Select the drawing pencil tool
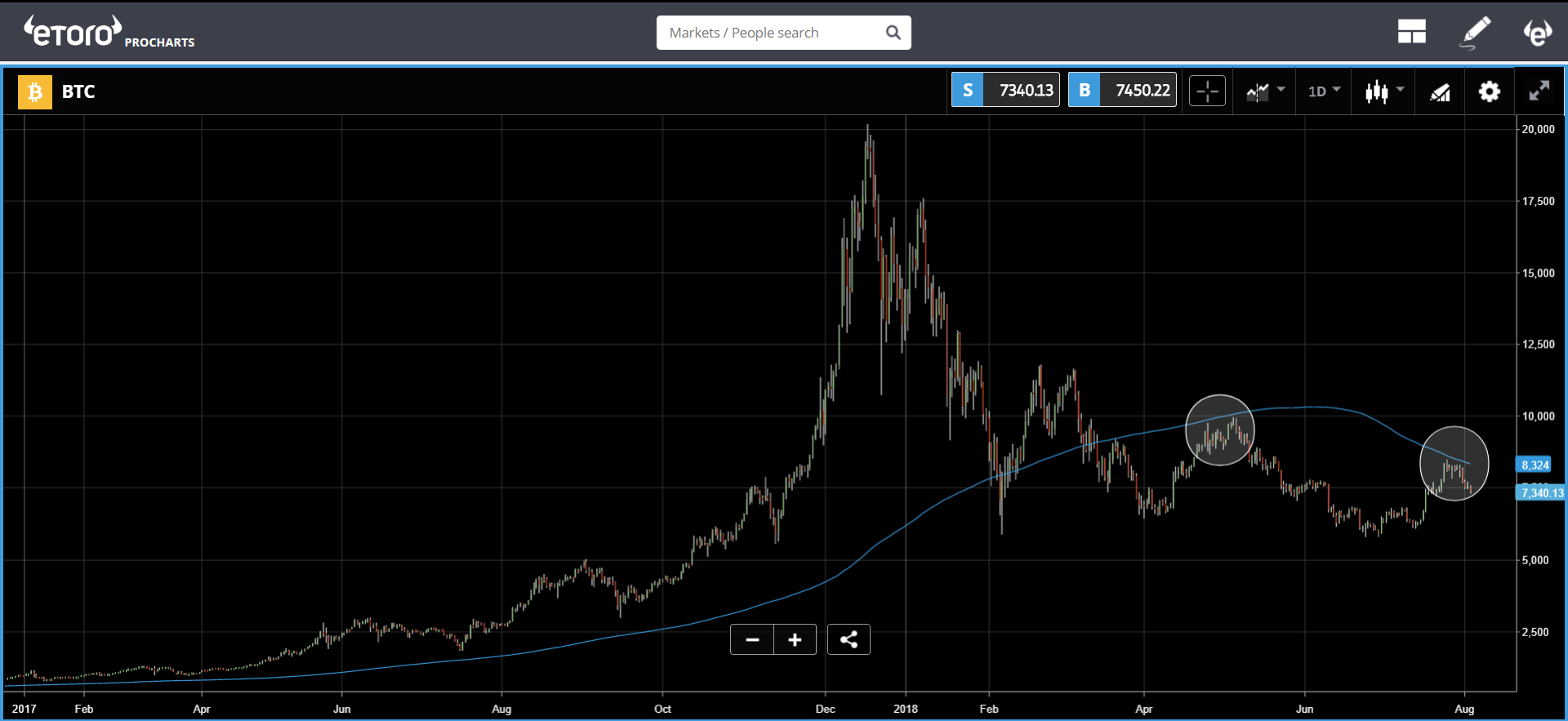This screenshot has height=721, width=1568. (x=1475, y=32)
